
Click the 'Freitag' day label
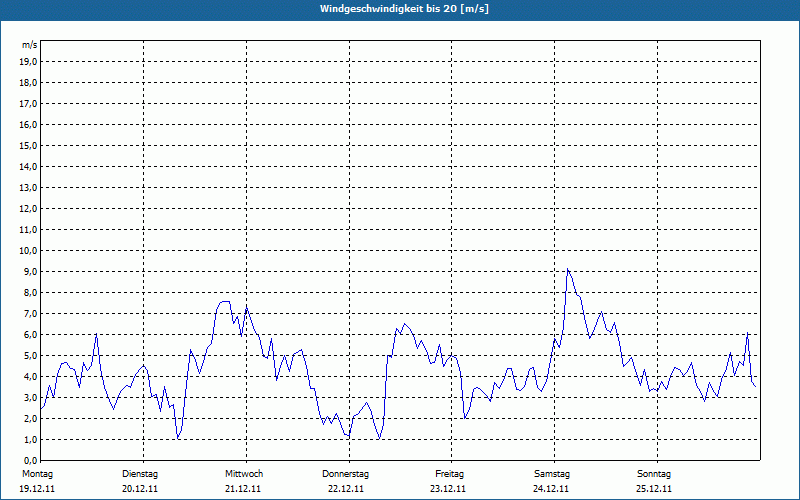449,474
